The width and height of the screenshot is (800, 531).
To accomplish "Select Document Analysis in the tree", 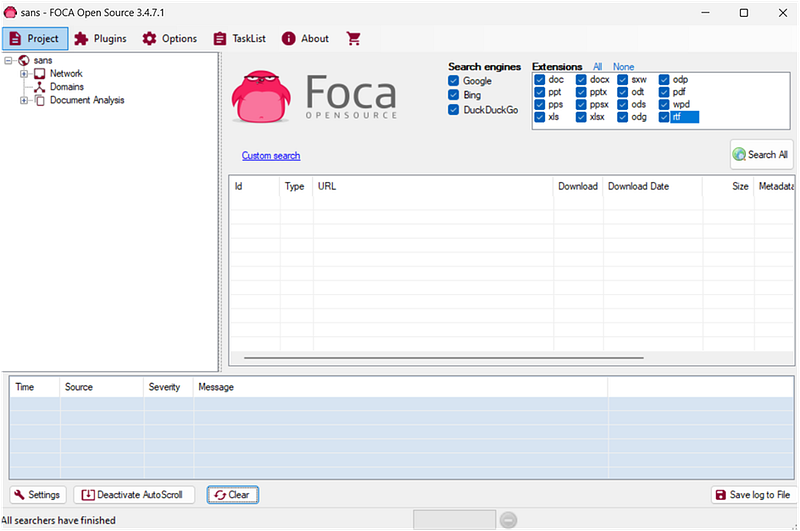I will [87, 100].
